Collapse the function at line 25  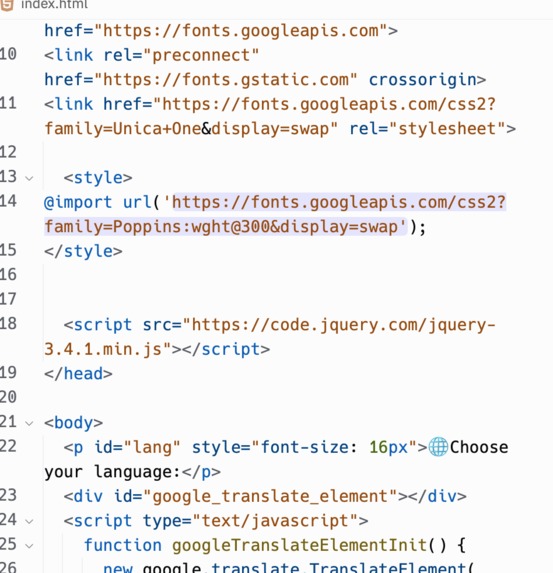[29, 546]
